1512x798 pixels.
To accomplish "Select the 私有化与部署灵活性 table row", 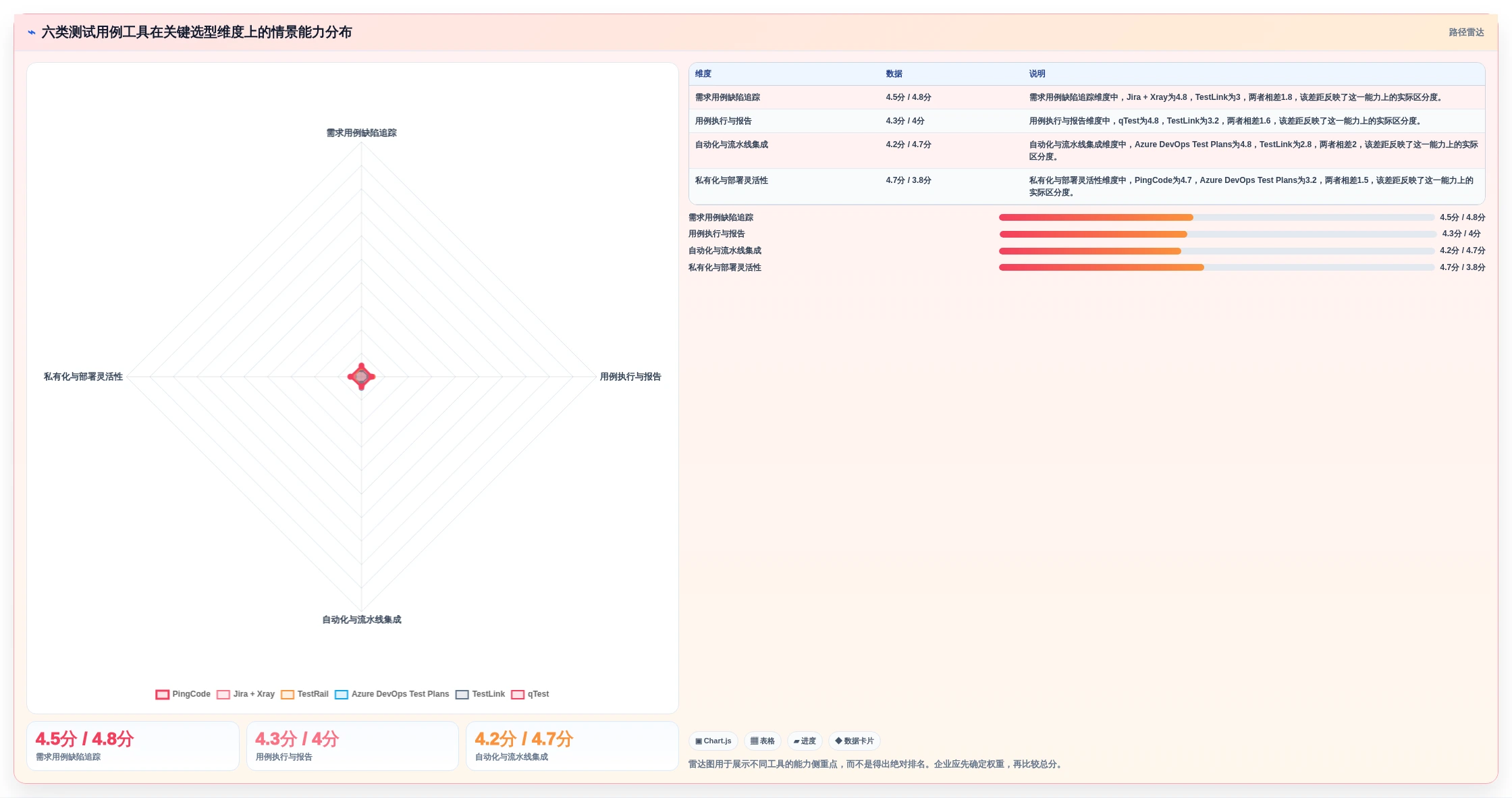I will point(1087,186).
